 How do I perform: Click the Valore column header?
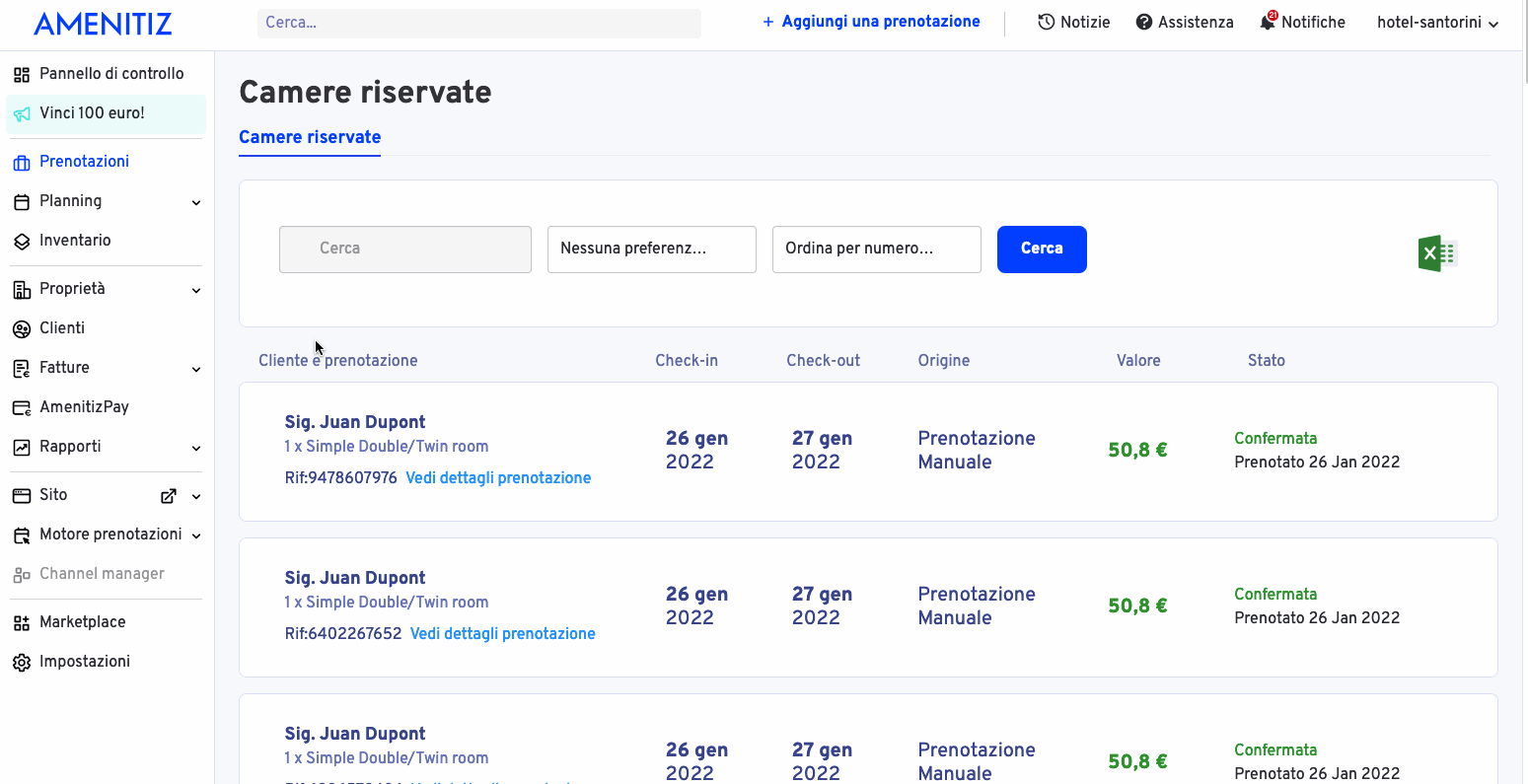[1138, 361]
